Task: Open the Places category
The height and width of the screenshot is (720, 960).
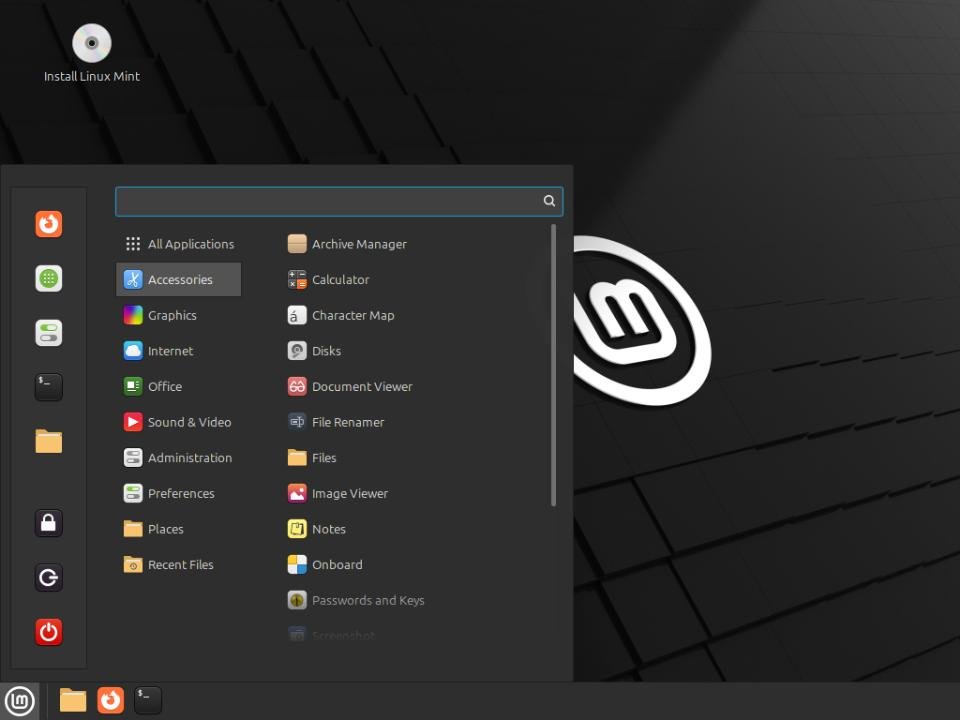Action: point(179,529)
